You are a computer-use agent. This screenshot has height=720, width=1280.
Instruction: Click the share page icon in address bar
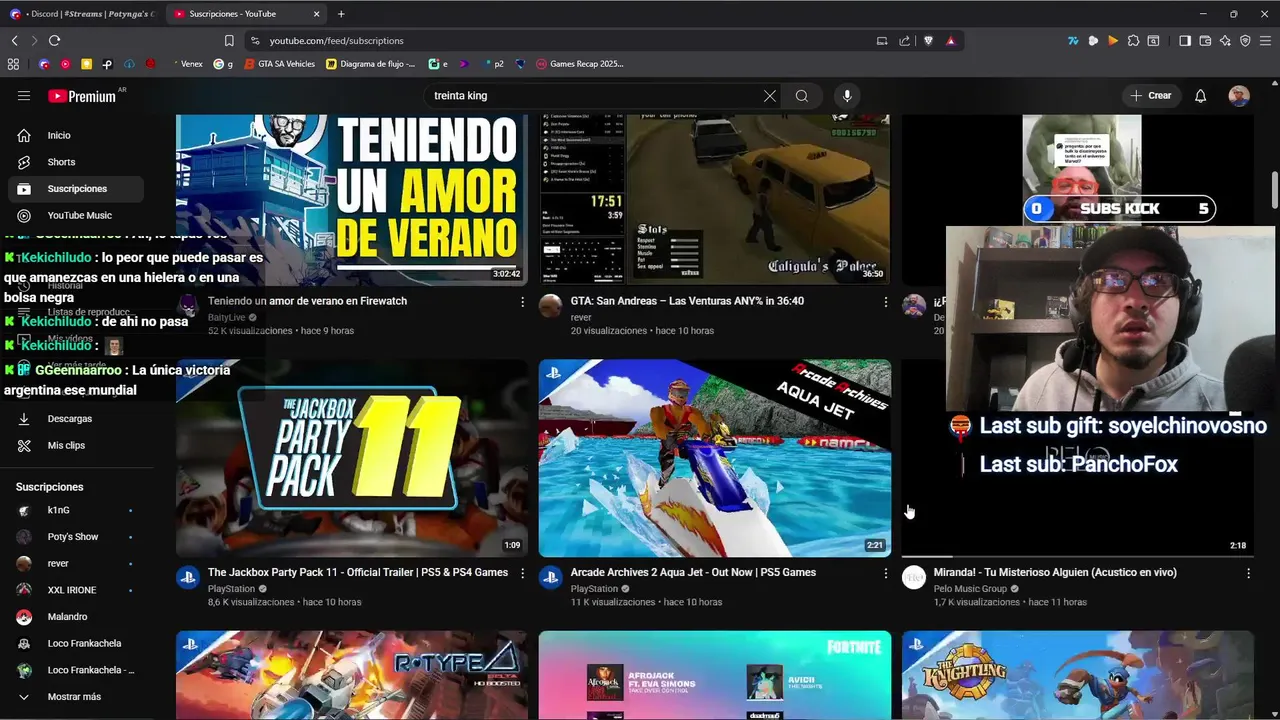[x=905, y=41]
